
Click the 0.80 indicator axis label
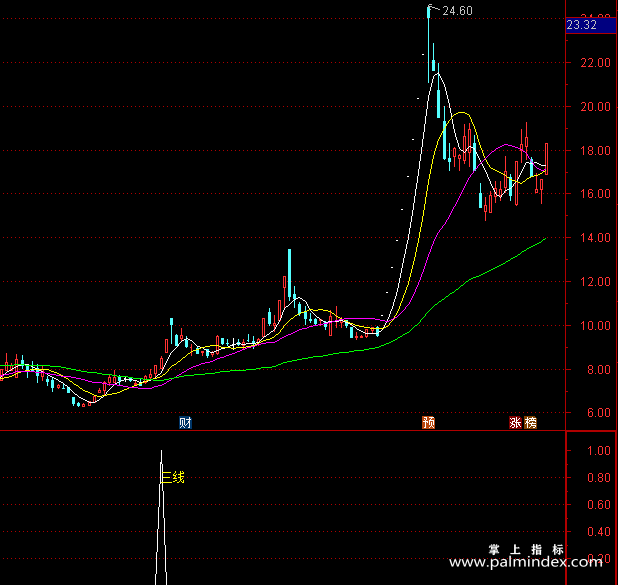click(599, 478)
